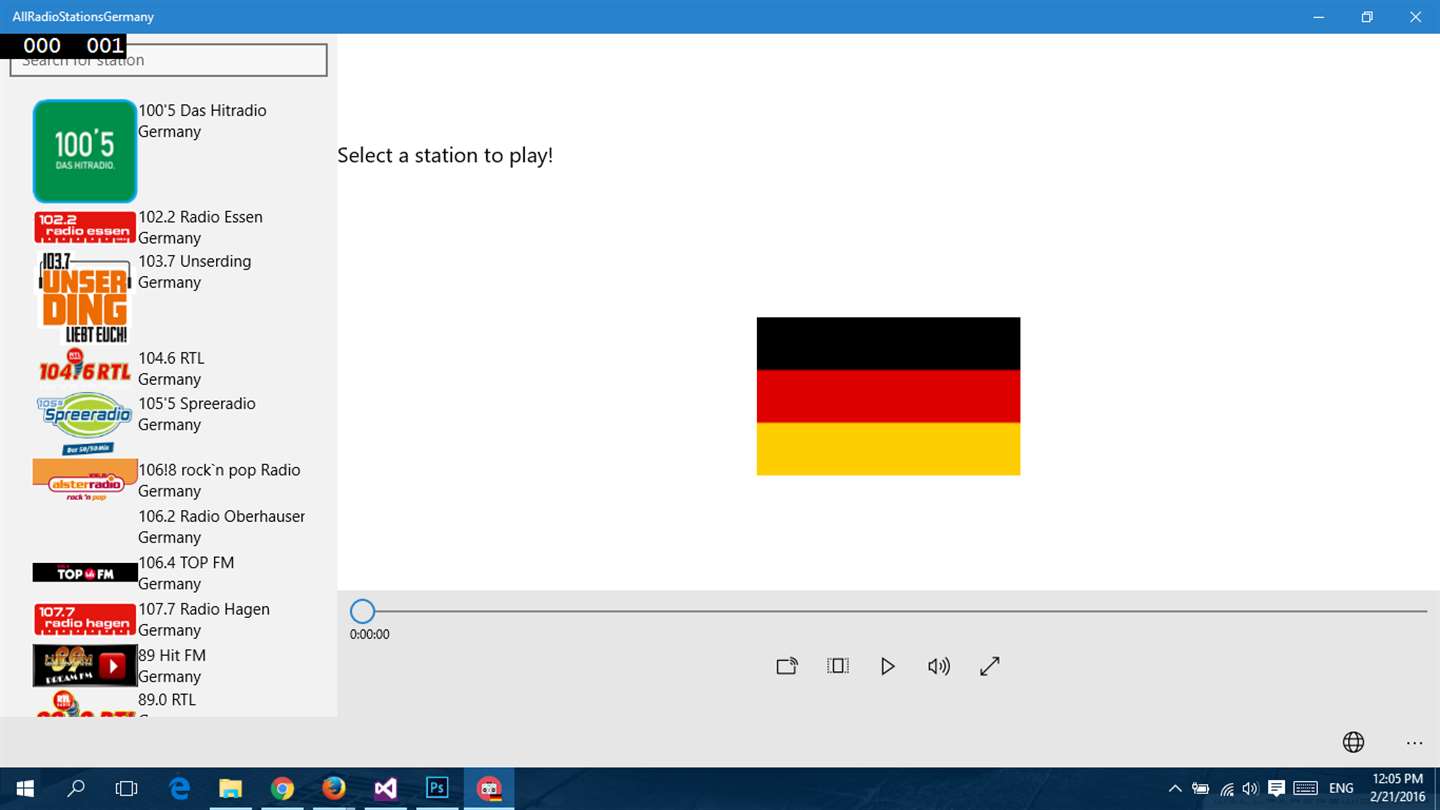Open Task View from the taskbar
This screenshot has height=810, width=1440.
tap(126, 789)
